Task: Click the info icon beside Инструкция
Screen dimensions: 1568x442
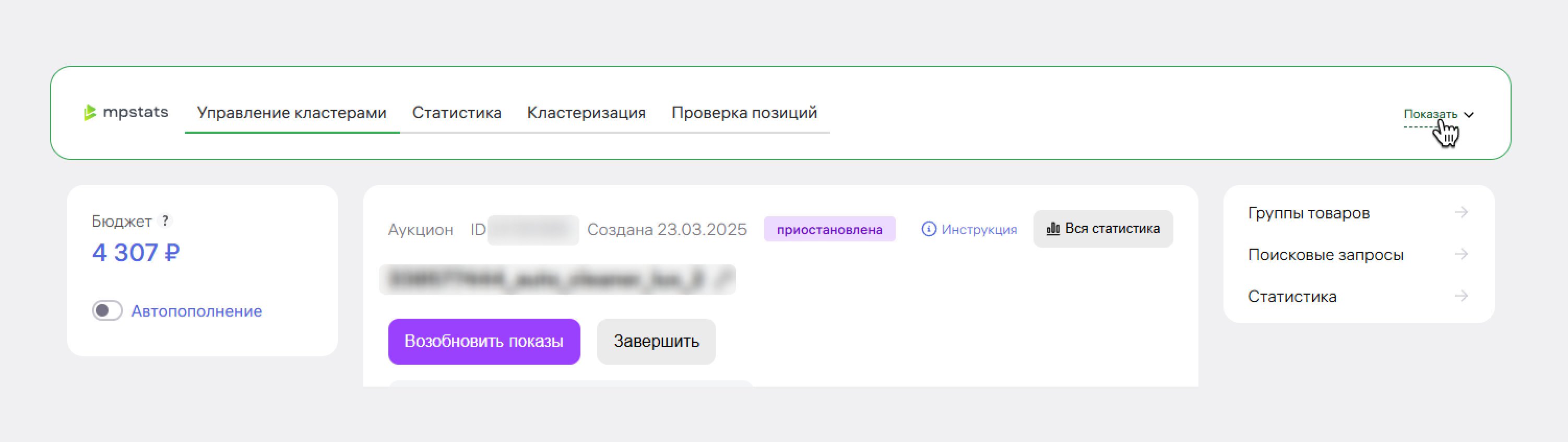Action: pos(928,229)
